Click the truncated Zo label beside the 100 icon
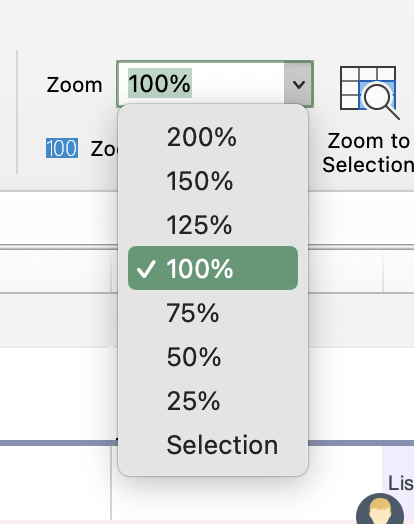The height and width of the screenshot is (524, 414). point(104,149)
